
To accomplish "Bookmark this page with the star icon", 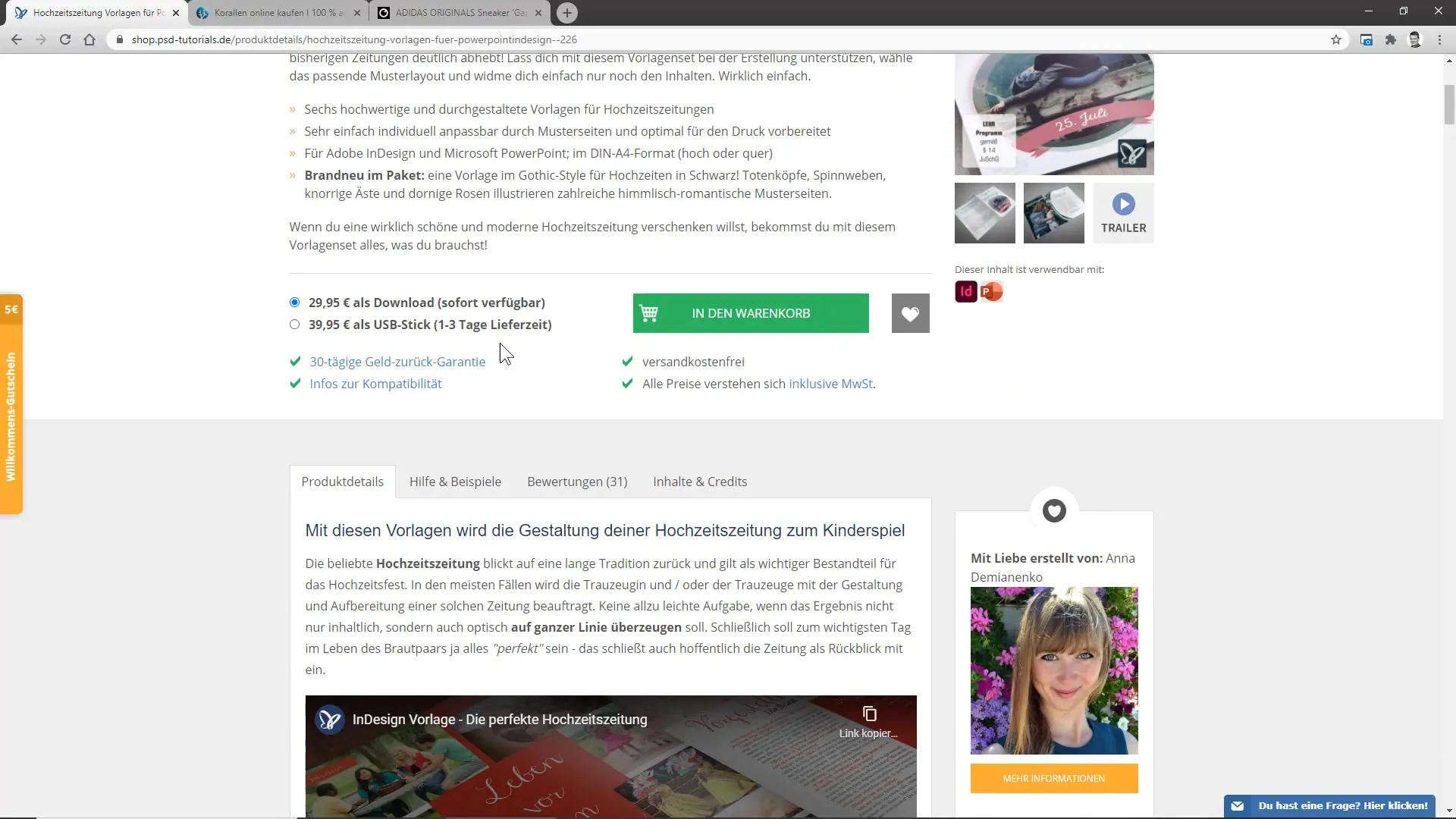I will point(1336,39).
